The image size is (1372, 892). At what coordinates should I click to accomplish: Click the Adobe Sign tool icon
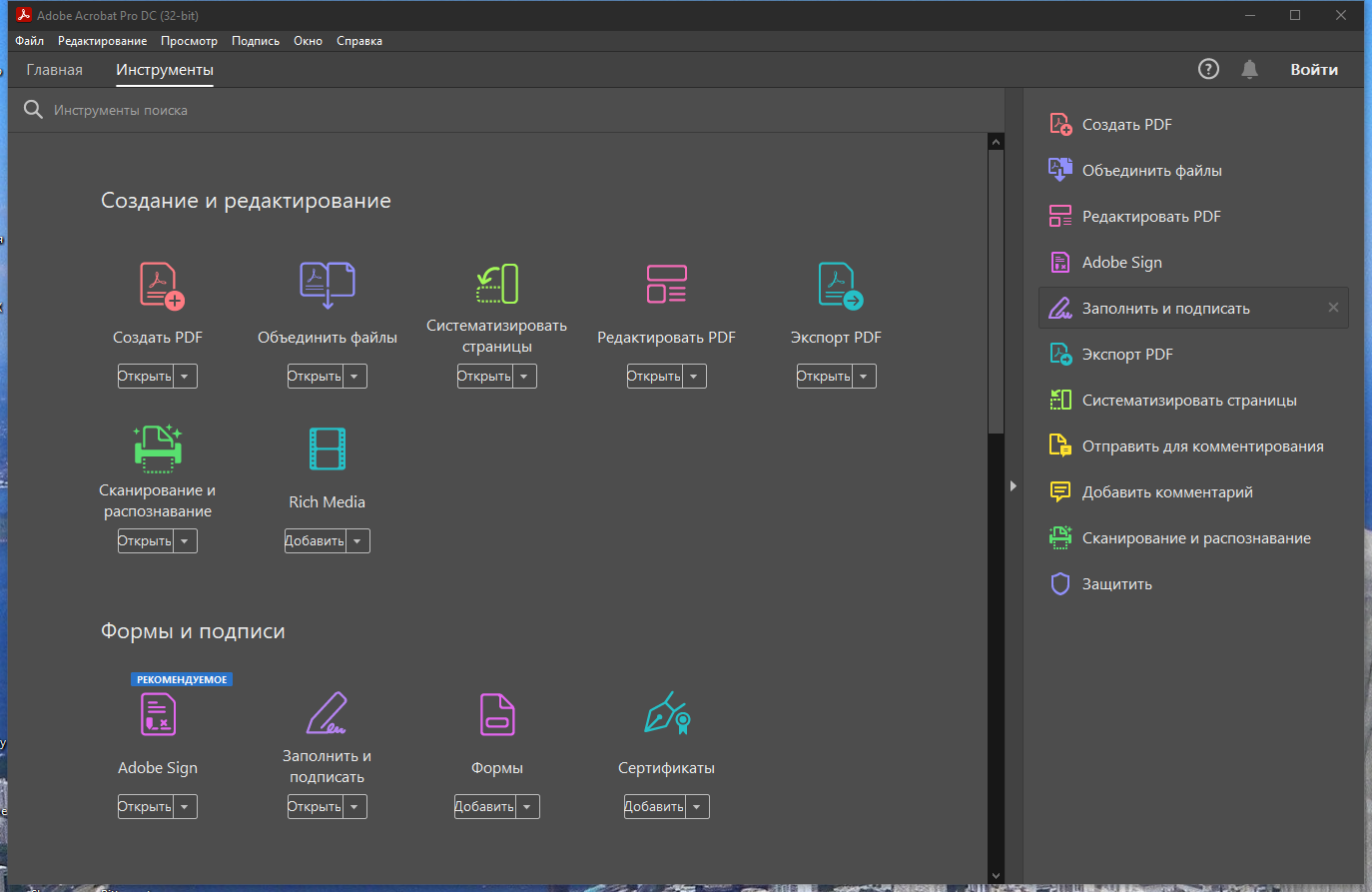pos(158,714)
